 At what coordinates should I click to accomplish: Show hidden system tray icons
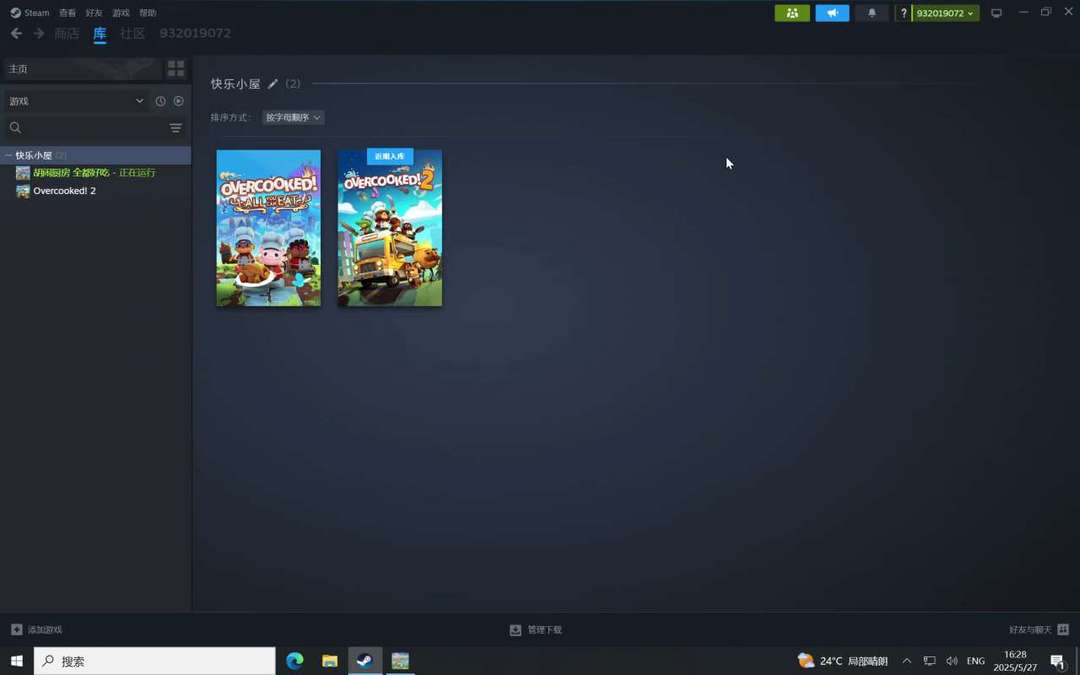point(906,661)
